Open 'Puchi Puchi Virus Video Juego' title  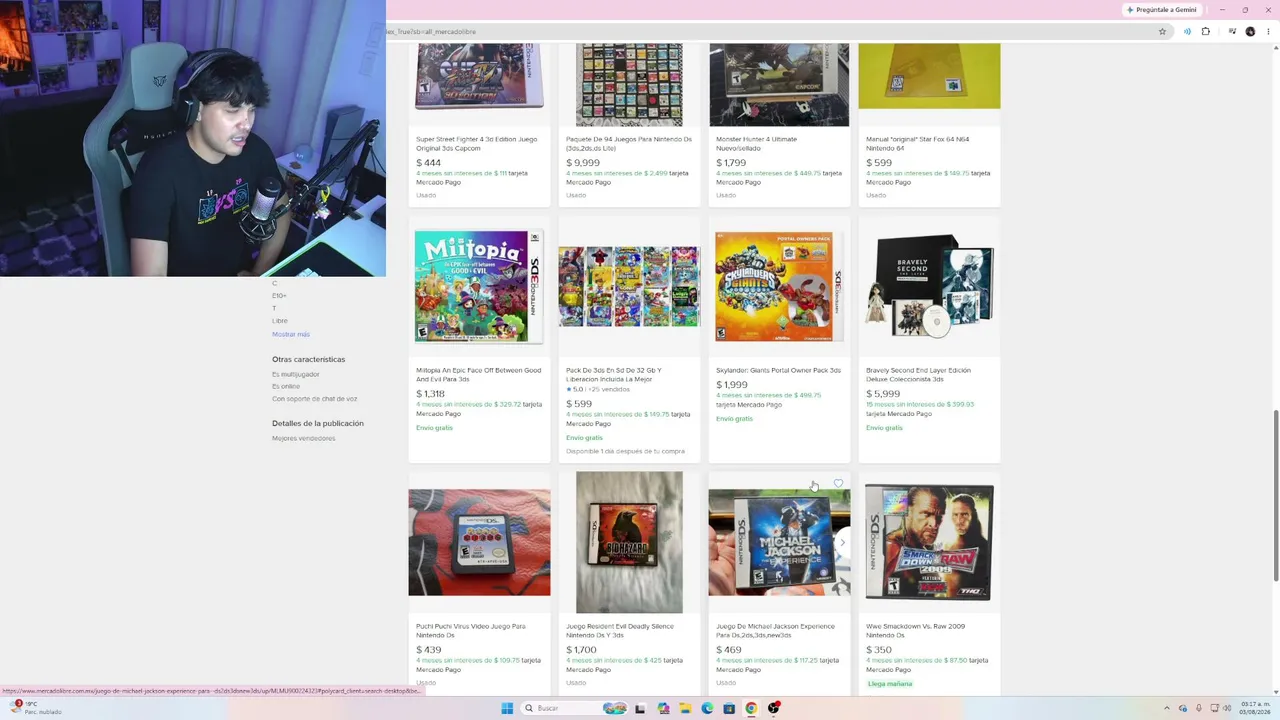point(470,631)
